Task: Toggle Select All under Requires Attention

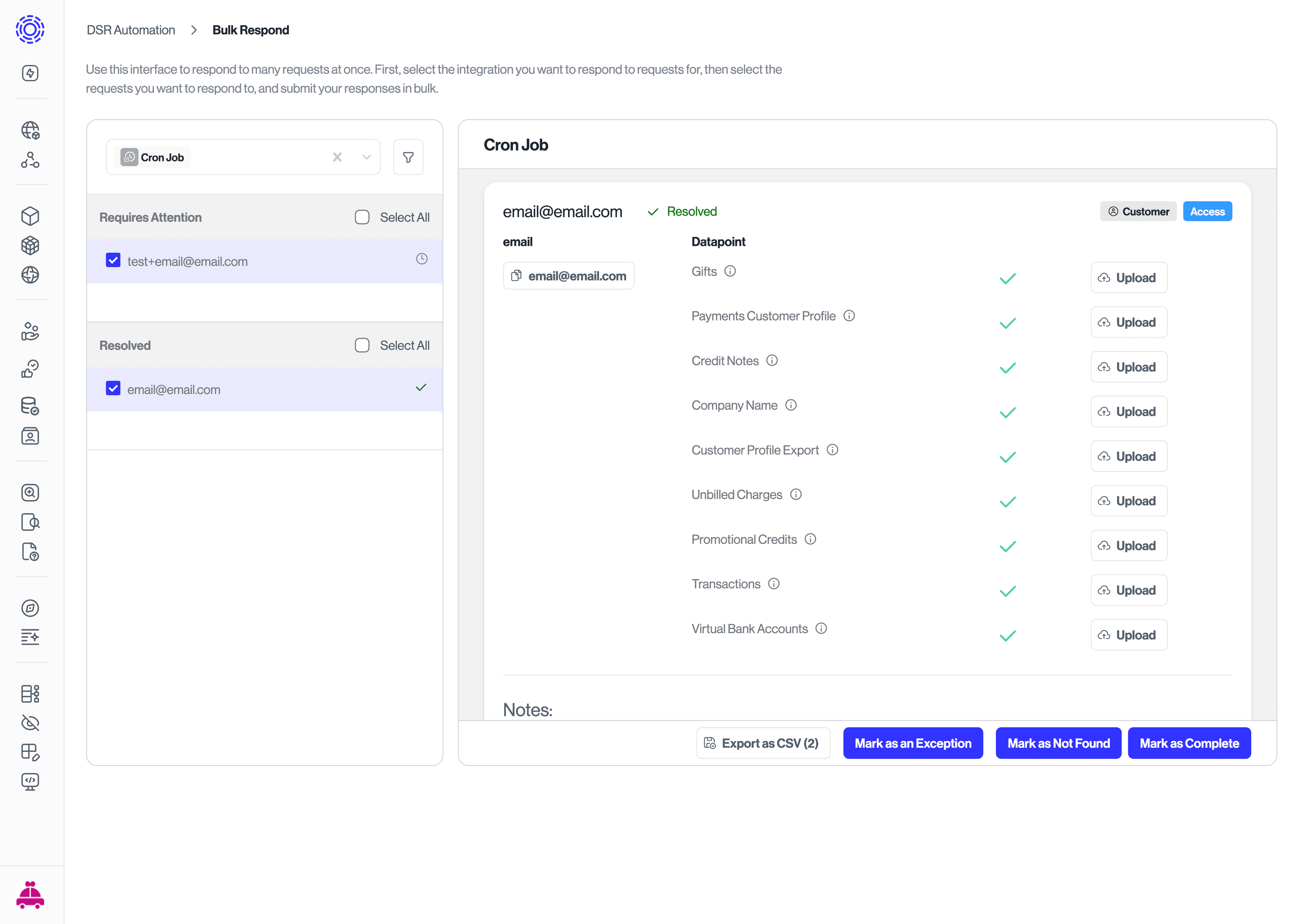Action: (x=362, y=217)
